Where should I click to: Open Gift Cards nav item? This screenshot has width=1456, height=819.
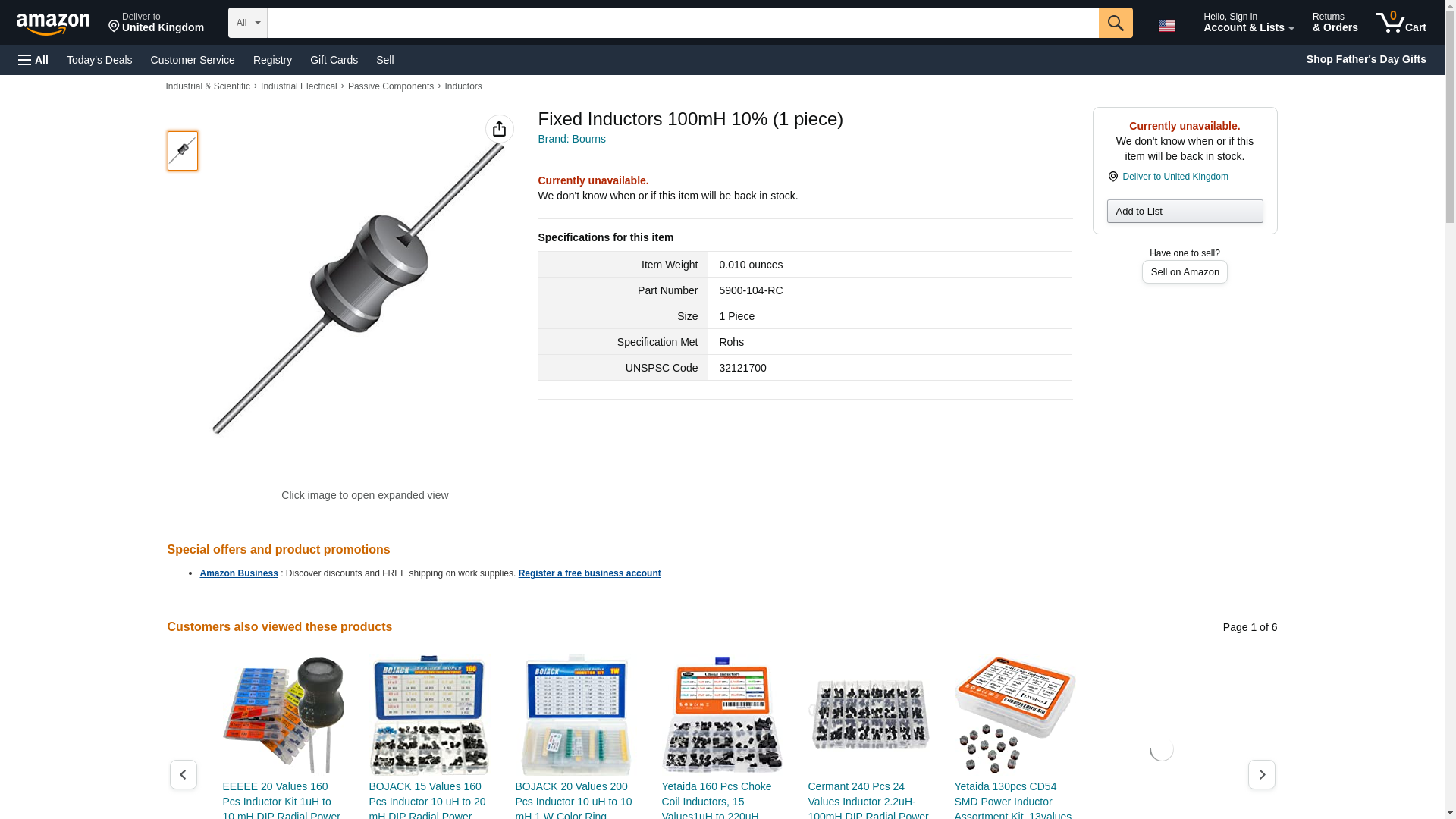pos(334,60)
